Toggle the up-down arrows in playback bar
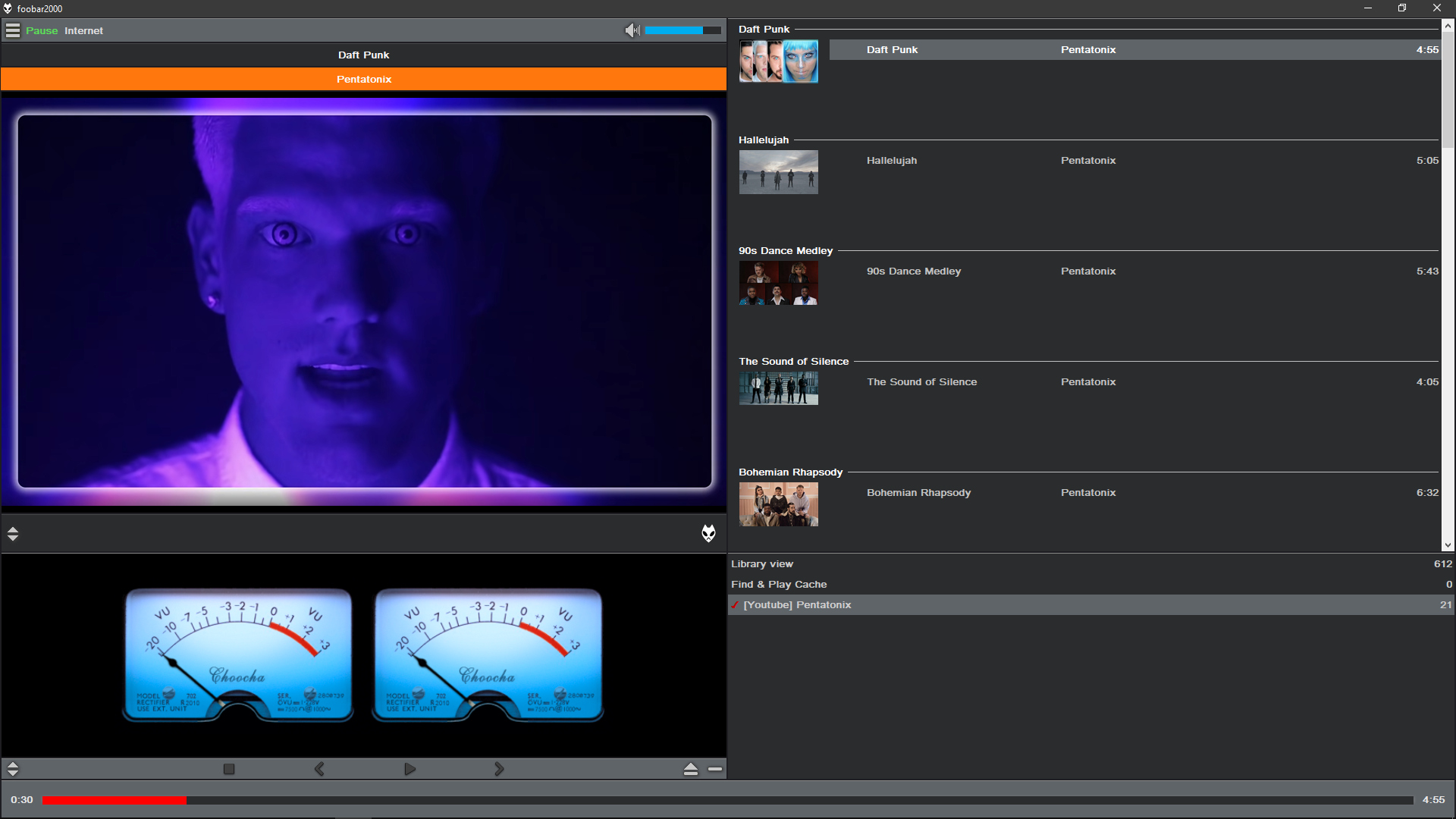This screenshot has height=819, width=1456. (x=13, y=769)
